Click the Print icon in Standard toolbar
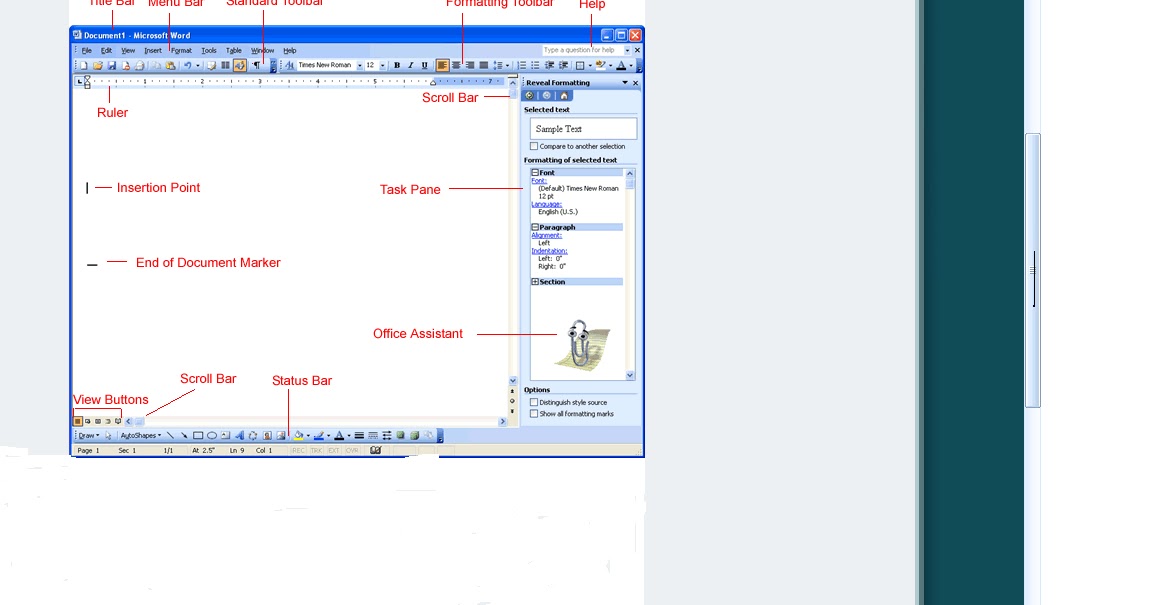 coord(140,65)
